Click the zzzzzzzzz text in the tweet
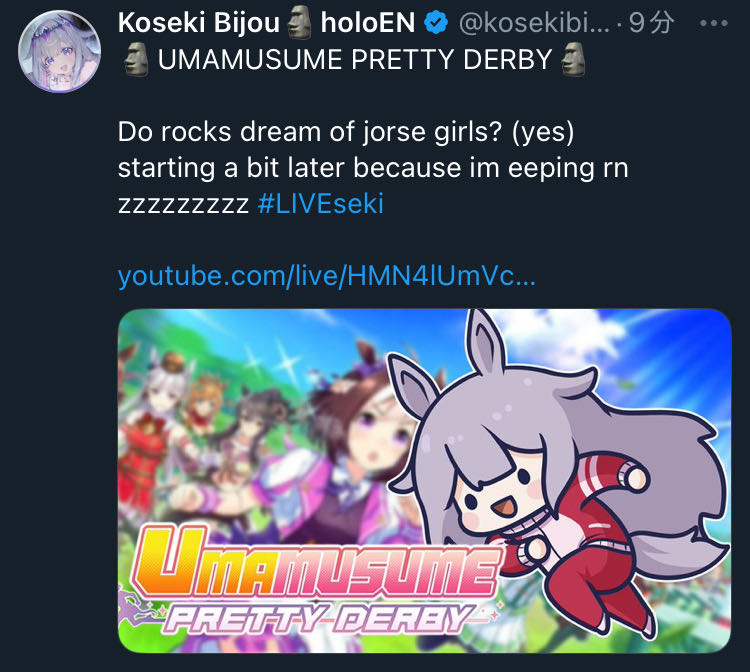 click(183, 205)
